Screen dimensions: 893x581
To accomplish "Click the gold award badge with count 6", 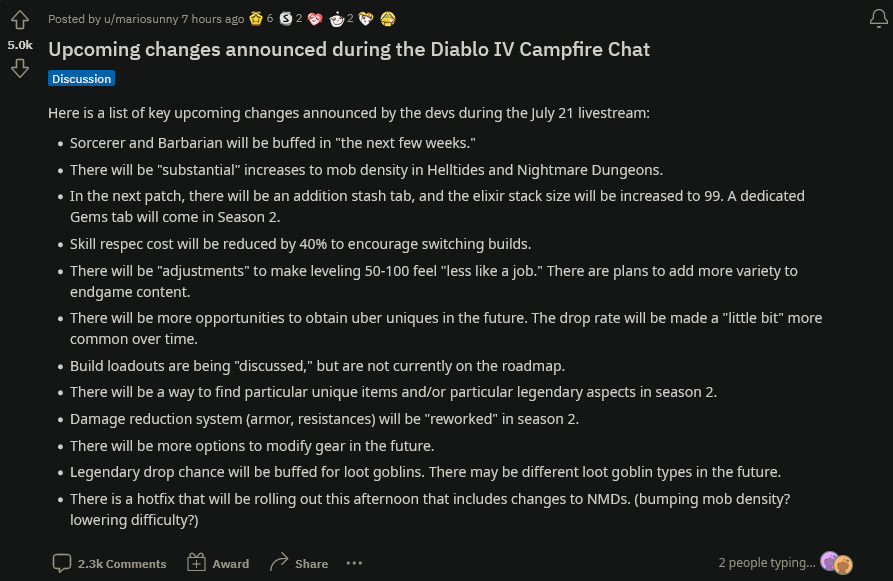I will click(x=256, y=18).
